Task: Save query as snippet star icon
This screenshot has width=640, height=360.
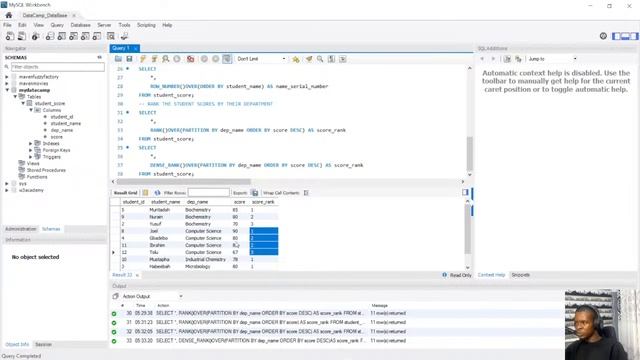Action: tap(296, 59)
